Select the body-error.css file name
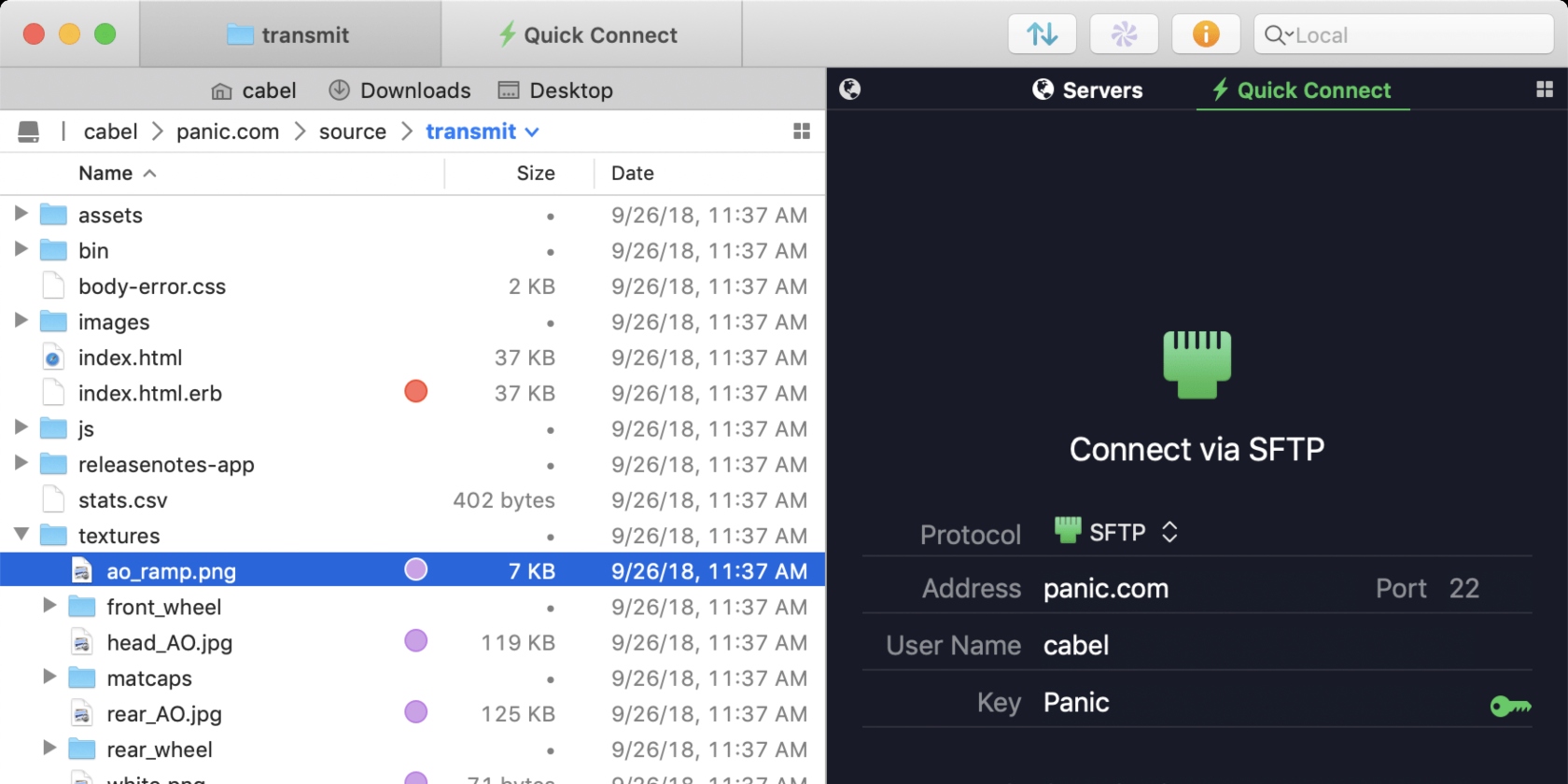This screenshot has width=1568, height=784. pyautogui.click(x=152, y=287)
